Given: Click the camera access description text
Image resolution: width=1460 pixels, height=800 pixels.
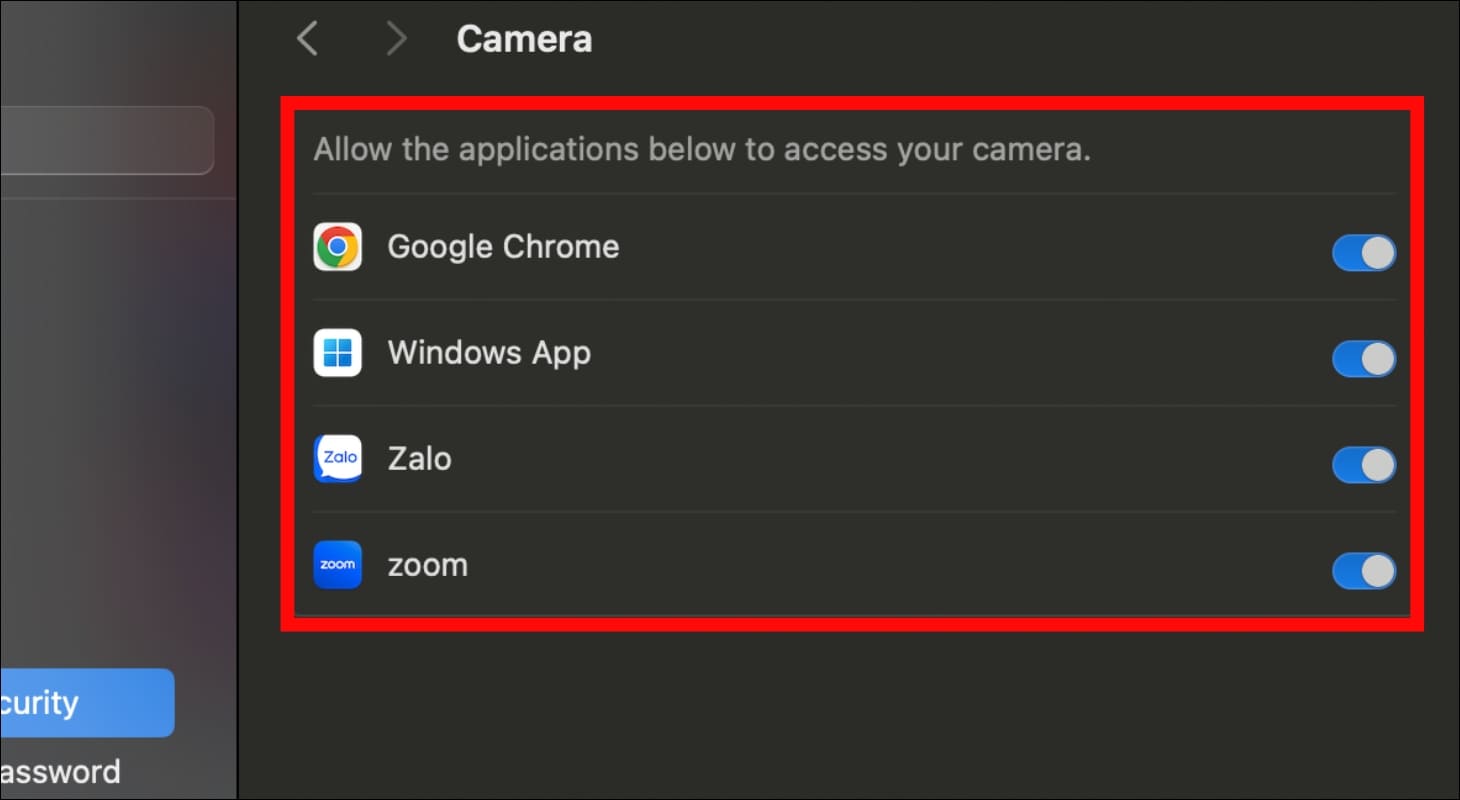Looking at the screenshot, I should 701,150.
